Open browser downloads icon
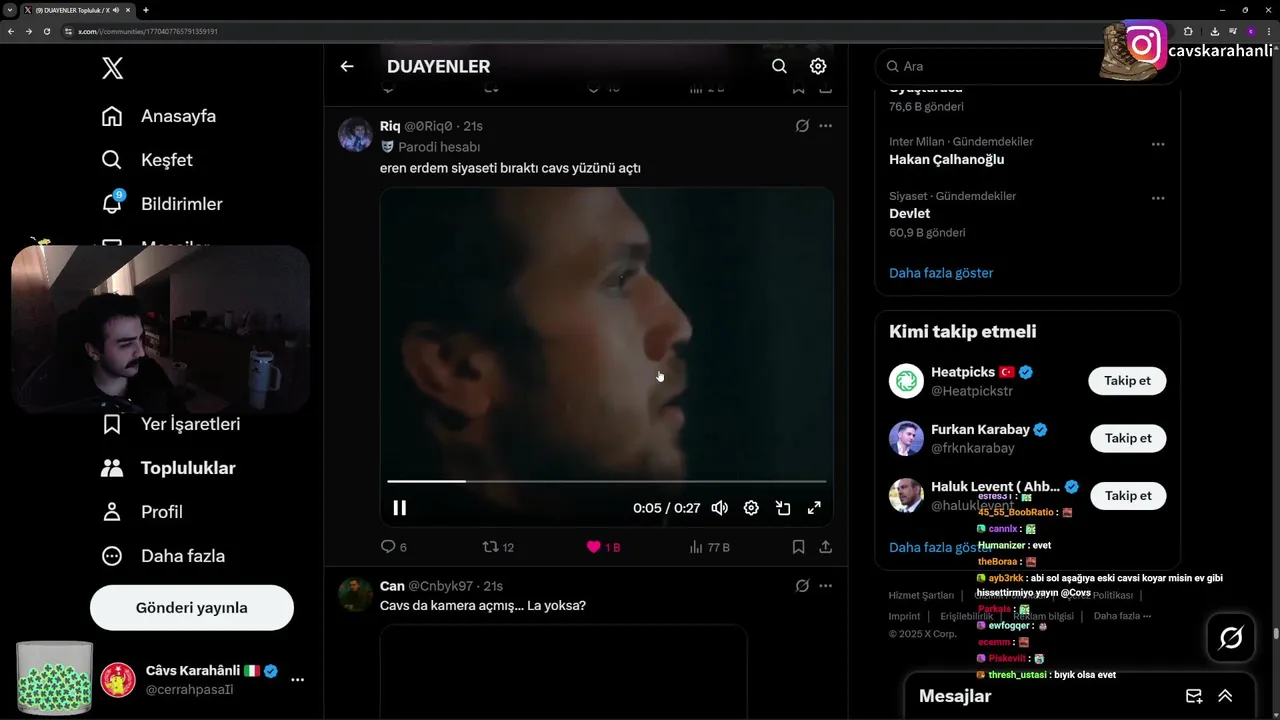Viewport: 1280px width, 720px height. (x=1213, y=31)
